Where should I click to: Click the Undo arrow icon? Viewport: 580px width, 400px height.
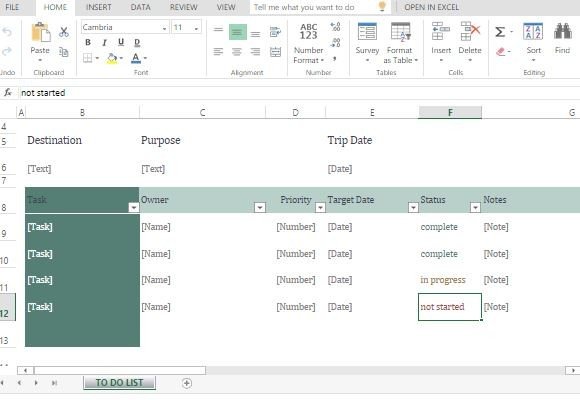[7, 32]
